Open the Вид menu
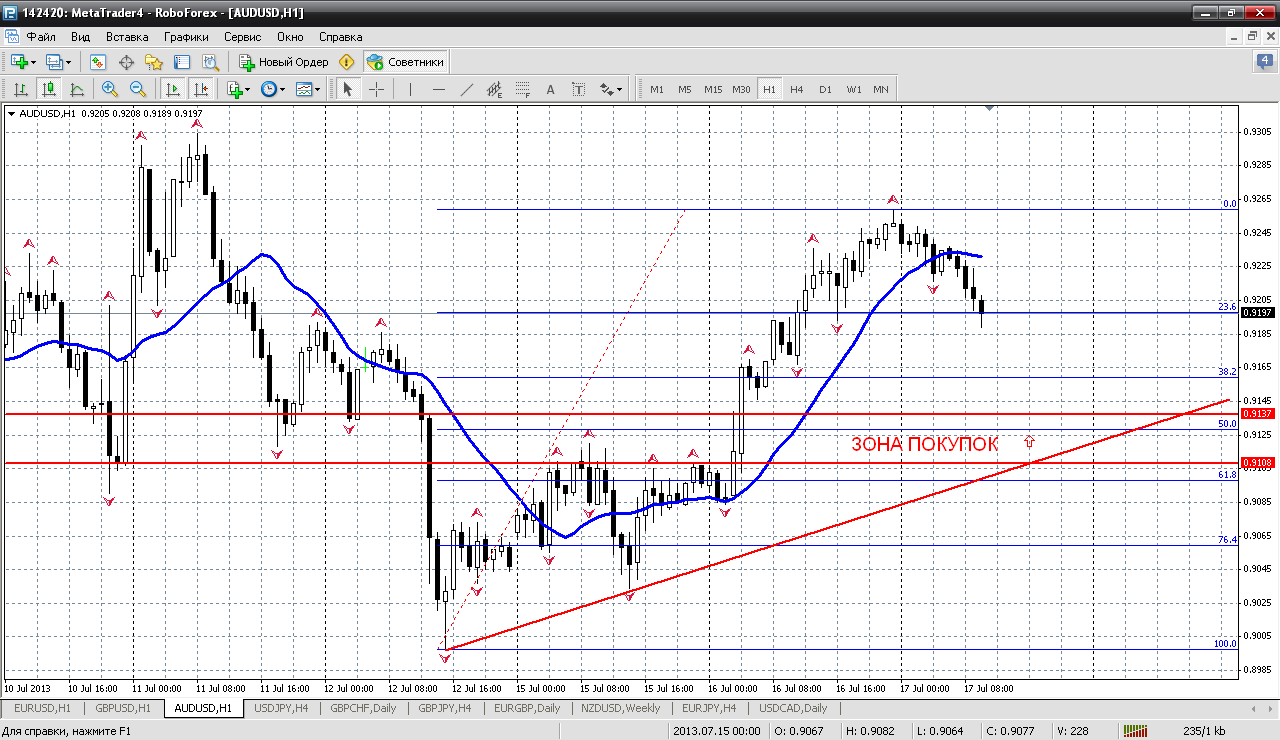 coord(81,36)
